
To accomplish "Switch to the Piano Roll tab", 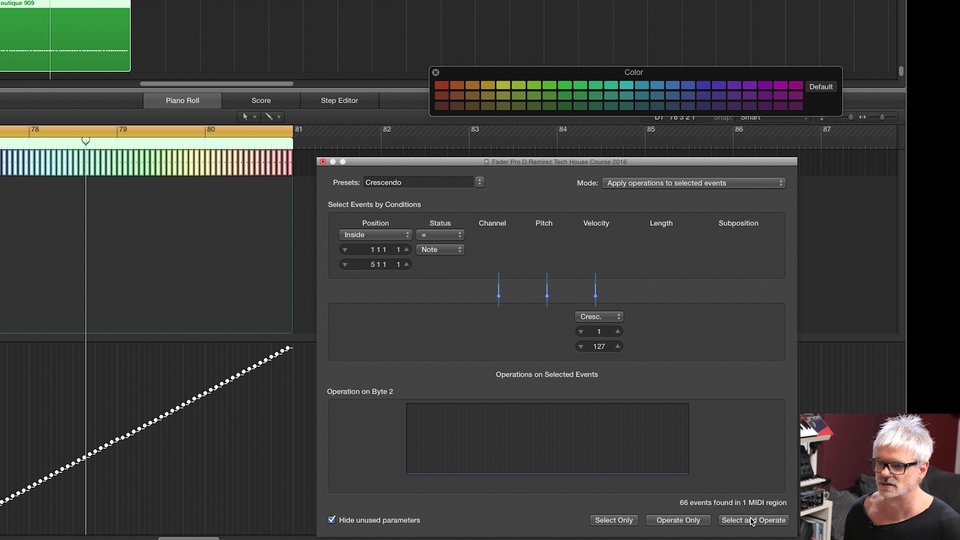I will 182,100.
